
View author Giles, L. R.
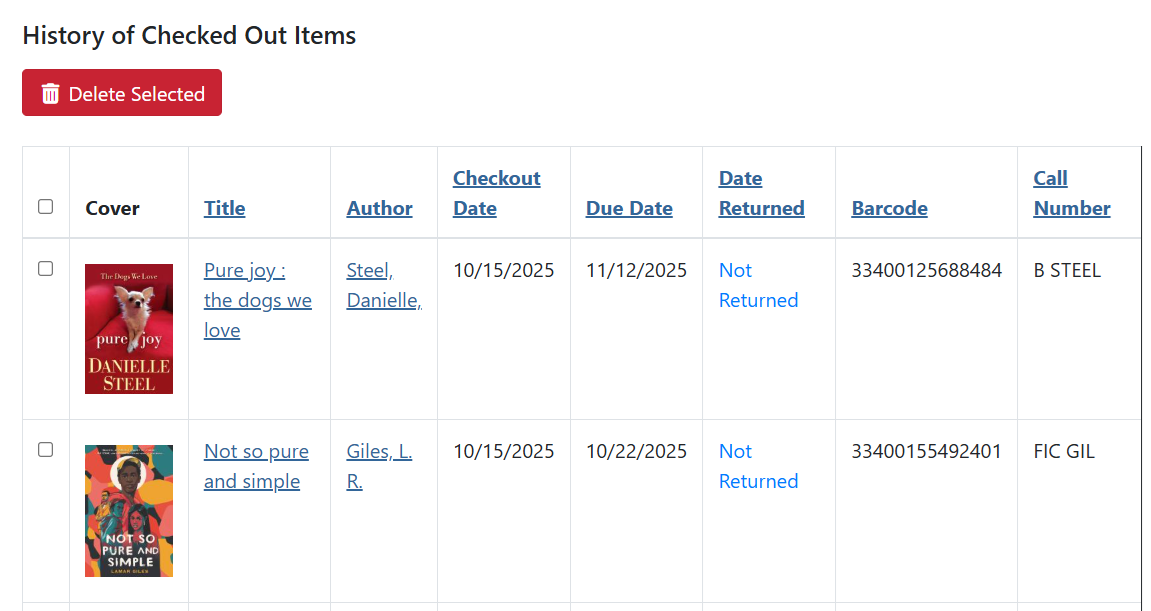point(379,466)
